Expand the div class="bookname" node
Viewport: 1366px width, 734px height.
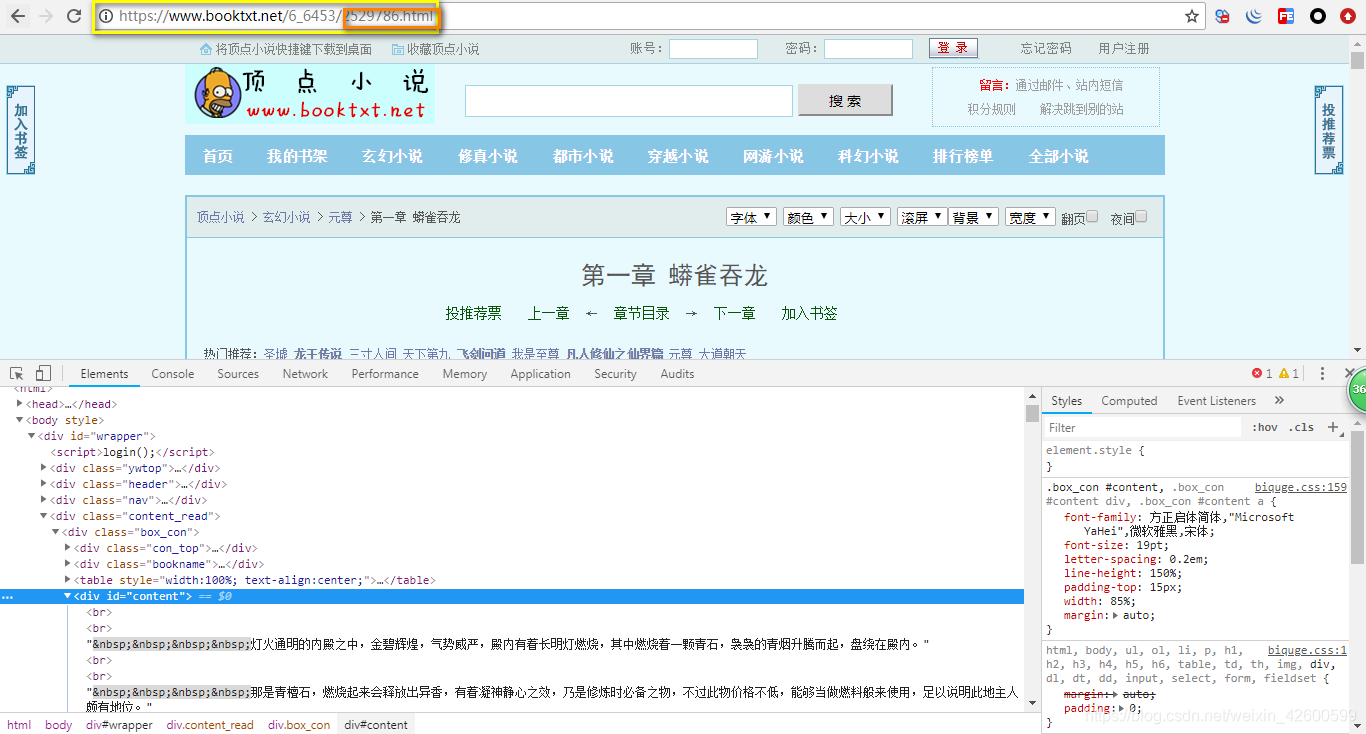[x=68, y=564]
